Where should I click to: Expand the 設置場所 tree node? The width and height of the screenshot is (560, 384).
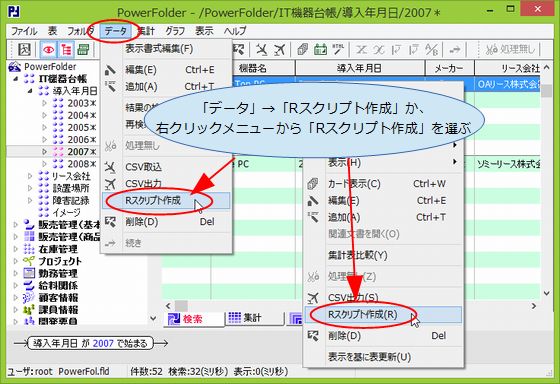(x=30, y=188)
